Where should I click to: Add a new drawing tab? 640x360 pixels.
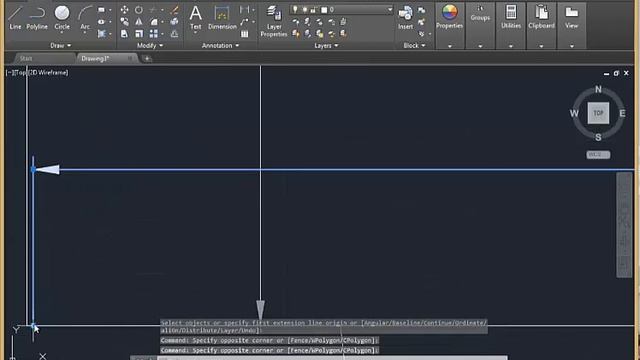point(147,59)
